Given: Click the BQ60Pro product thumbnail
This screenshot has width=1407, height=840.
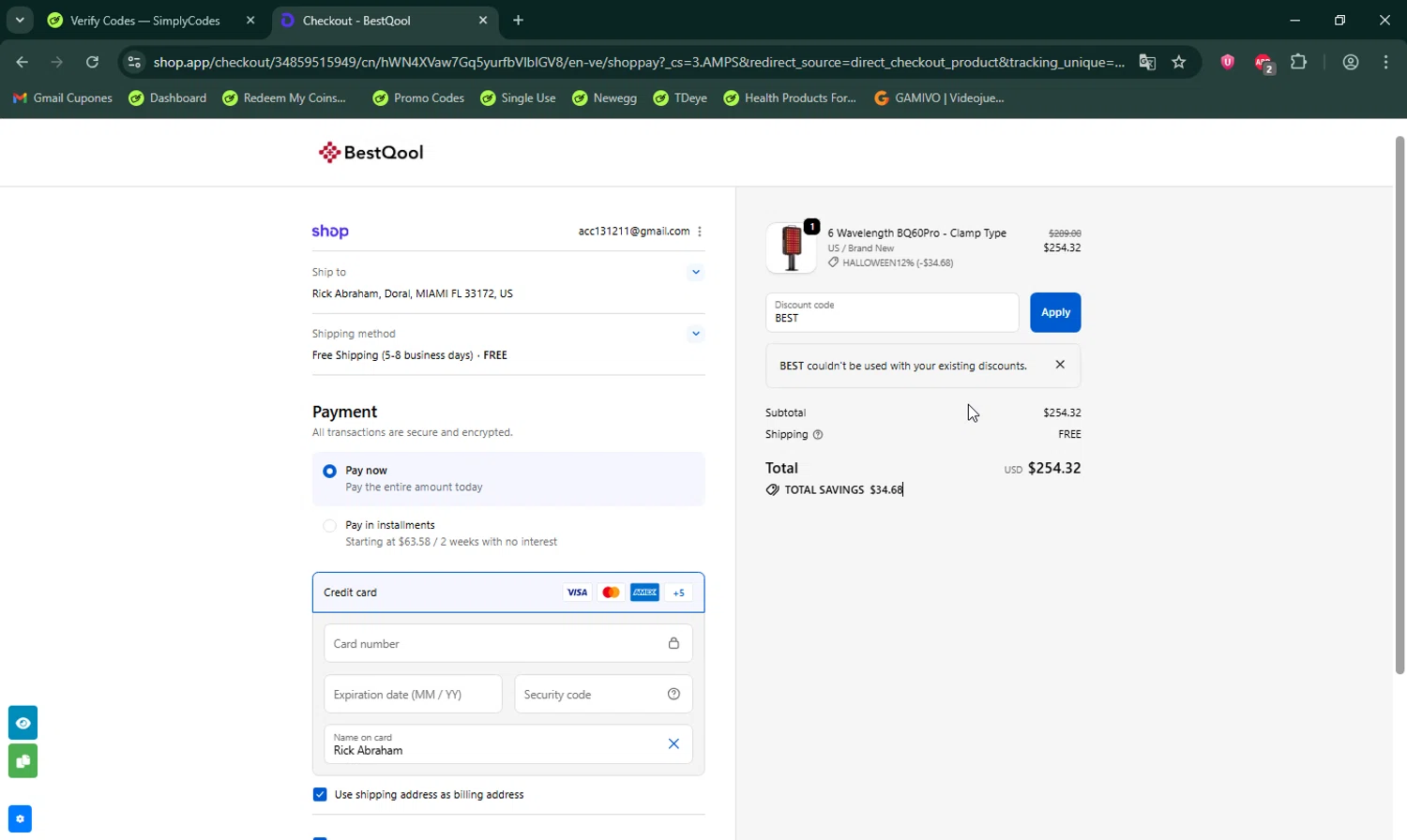Looking at the screenshot, I should [791, 247].
